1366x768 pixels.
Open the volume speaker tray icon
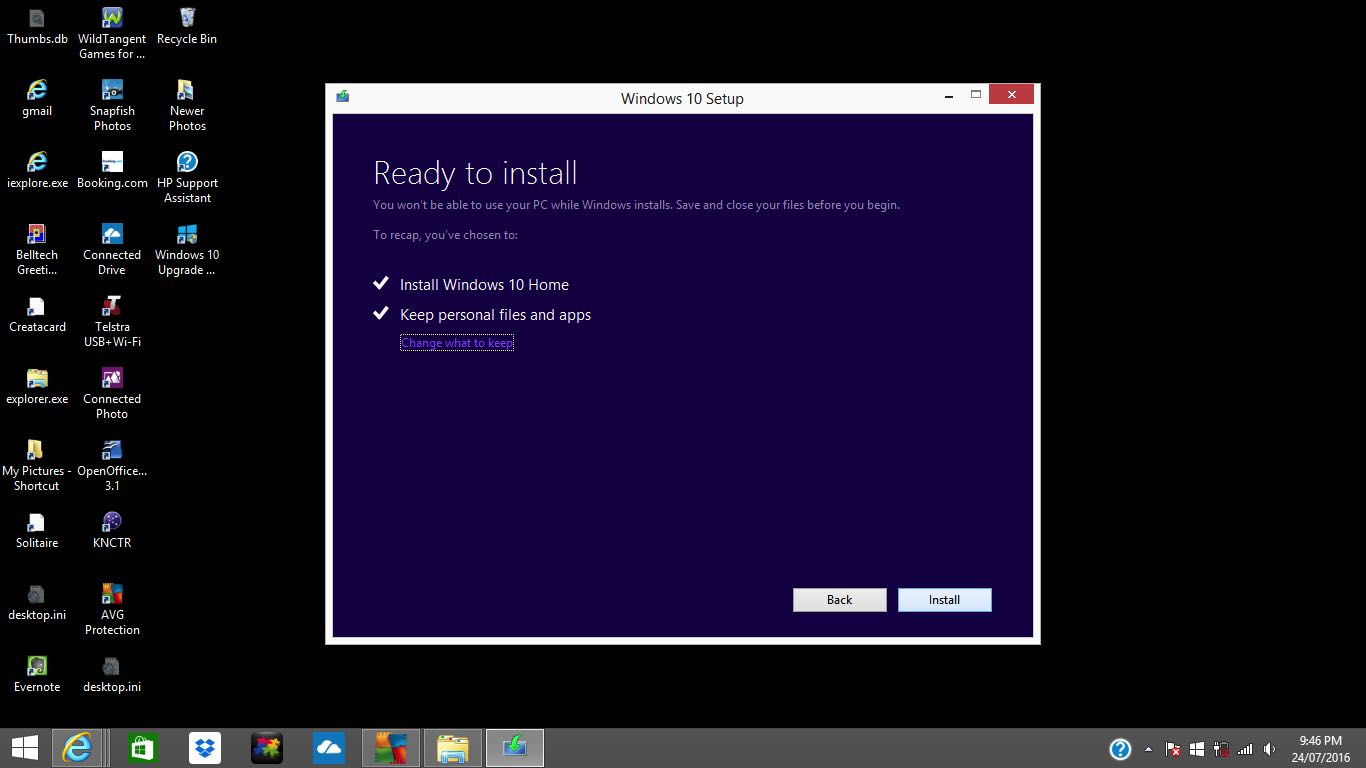point(1269,749)
